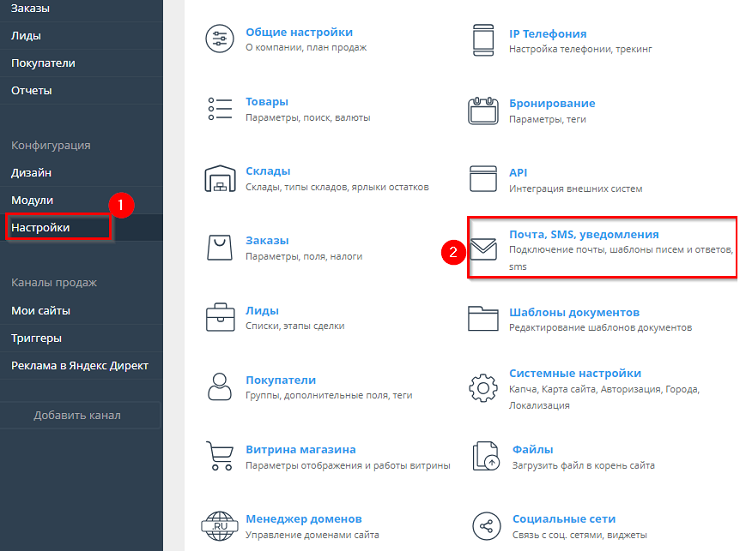Select Дизайн in the Конфигурация section
740x551 pixels.
(31, 173)
